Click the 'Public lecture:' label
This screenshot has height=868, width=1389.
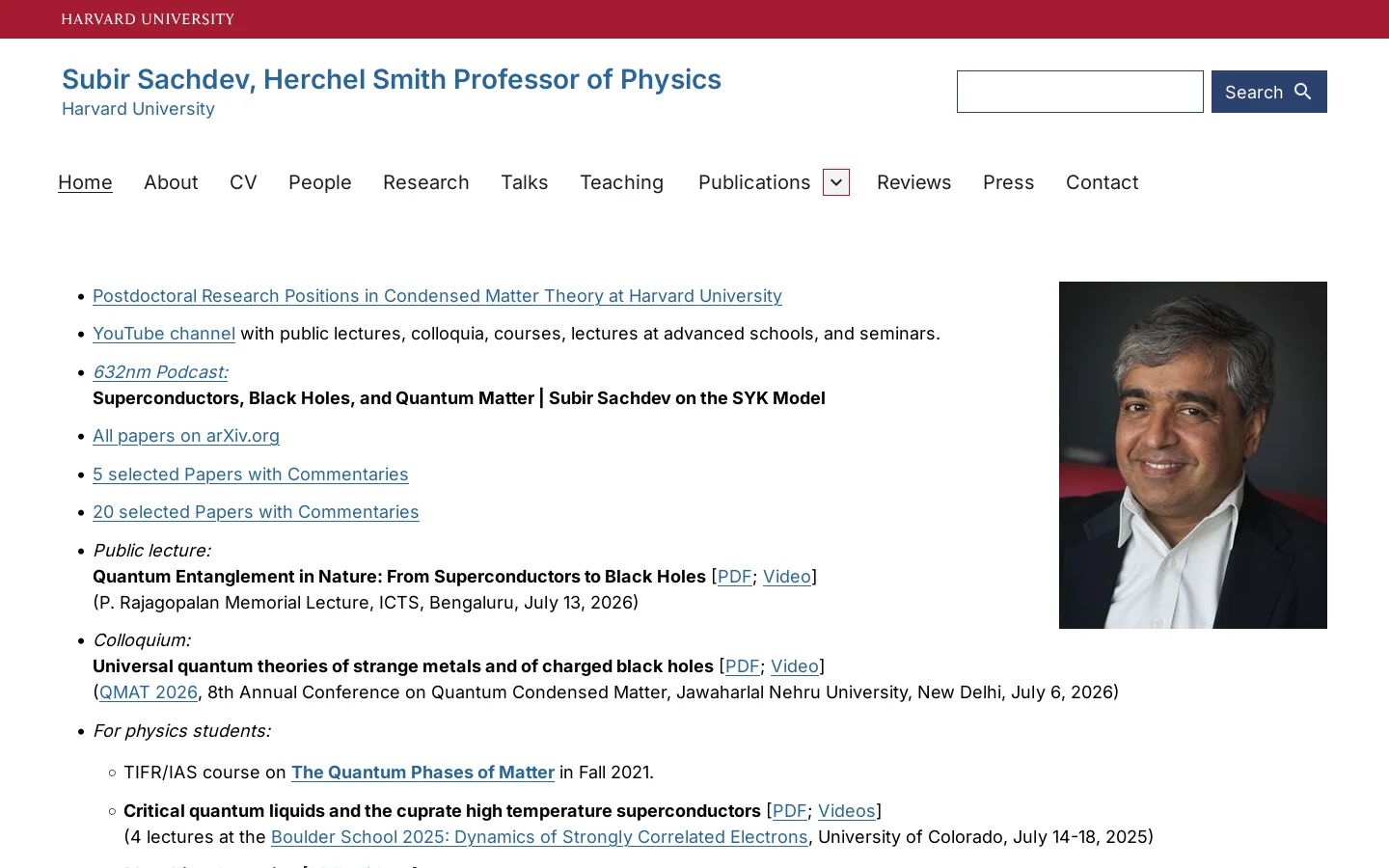point(151,551)
